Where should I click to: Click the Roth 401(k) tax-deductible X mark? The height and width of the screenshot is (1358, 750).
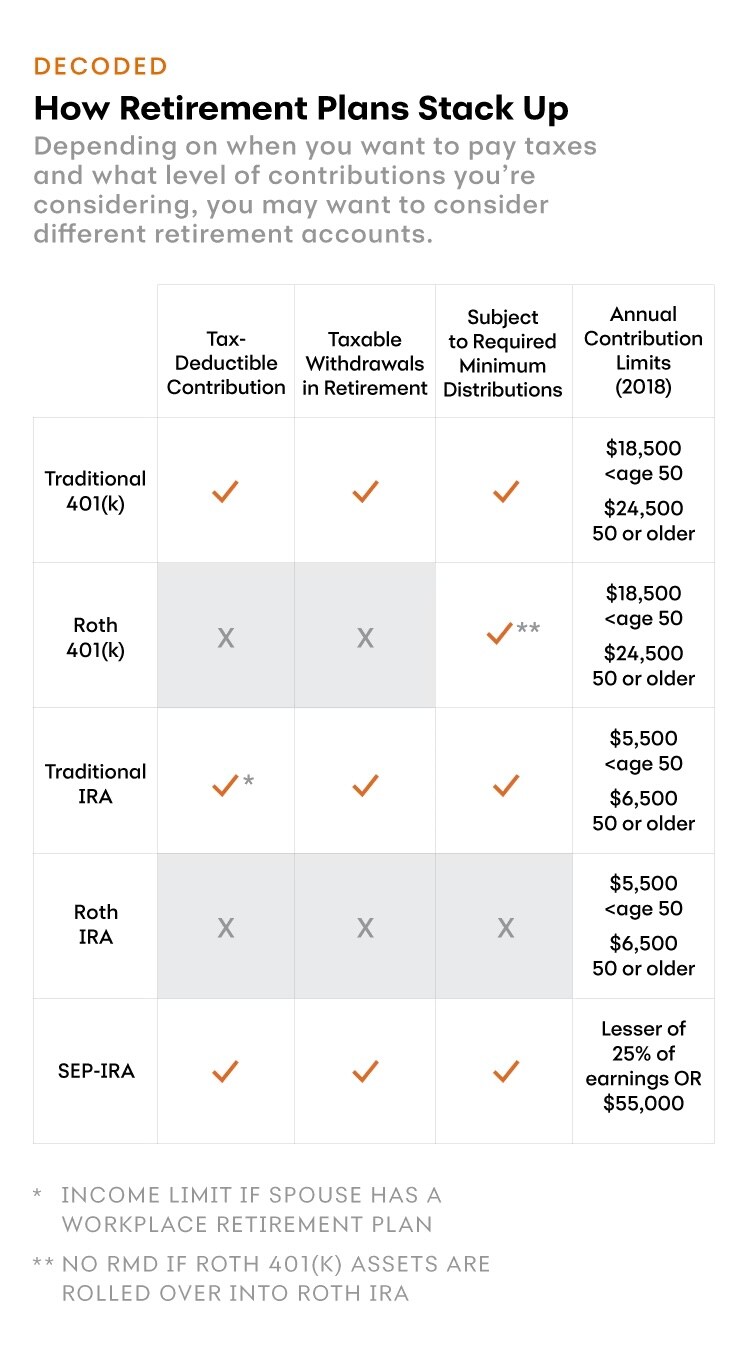226,637
